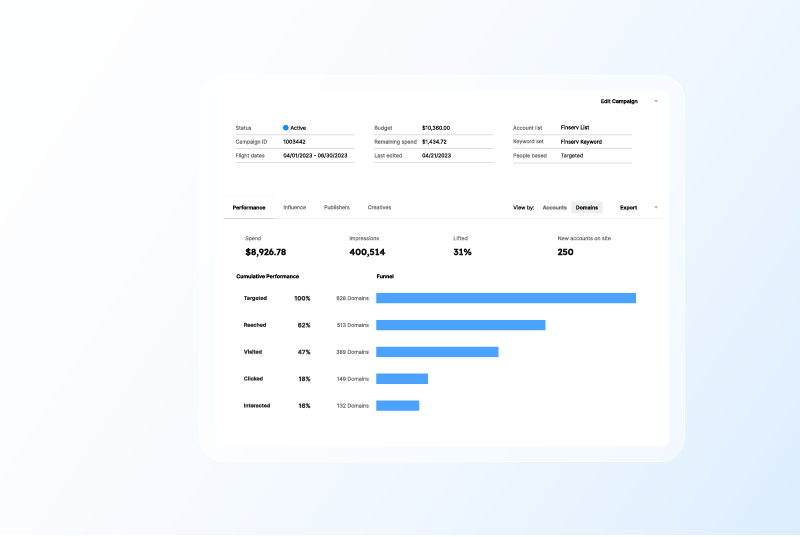Click the Interacted funnel bar

(397, 405)
